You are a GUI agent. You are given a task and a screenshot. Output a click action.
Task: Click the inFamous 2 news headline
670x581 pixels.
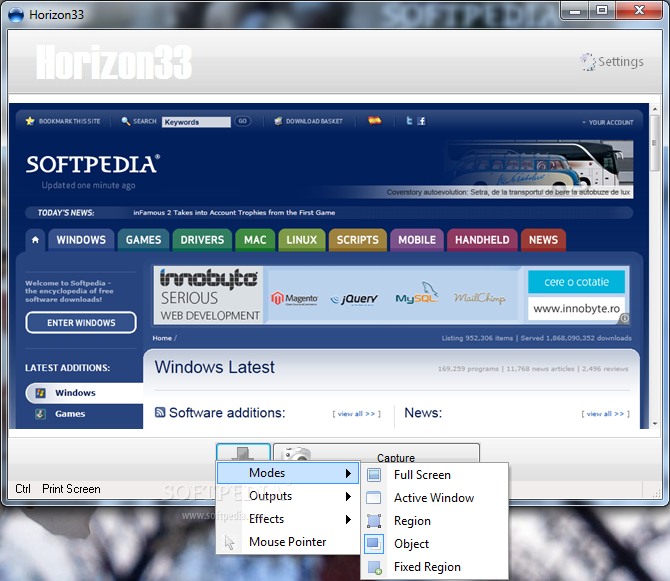234,213
